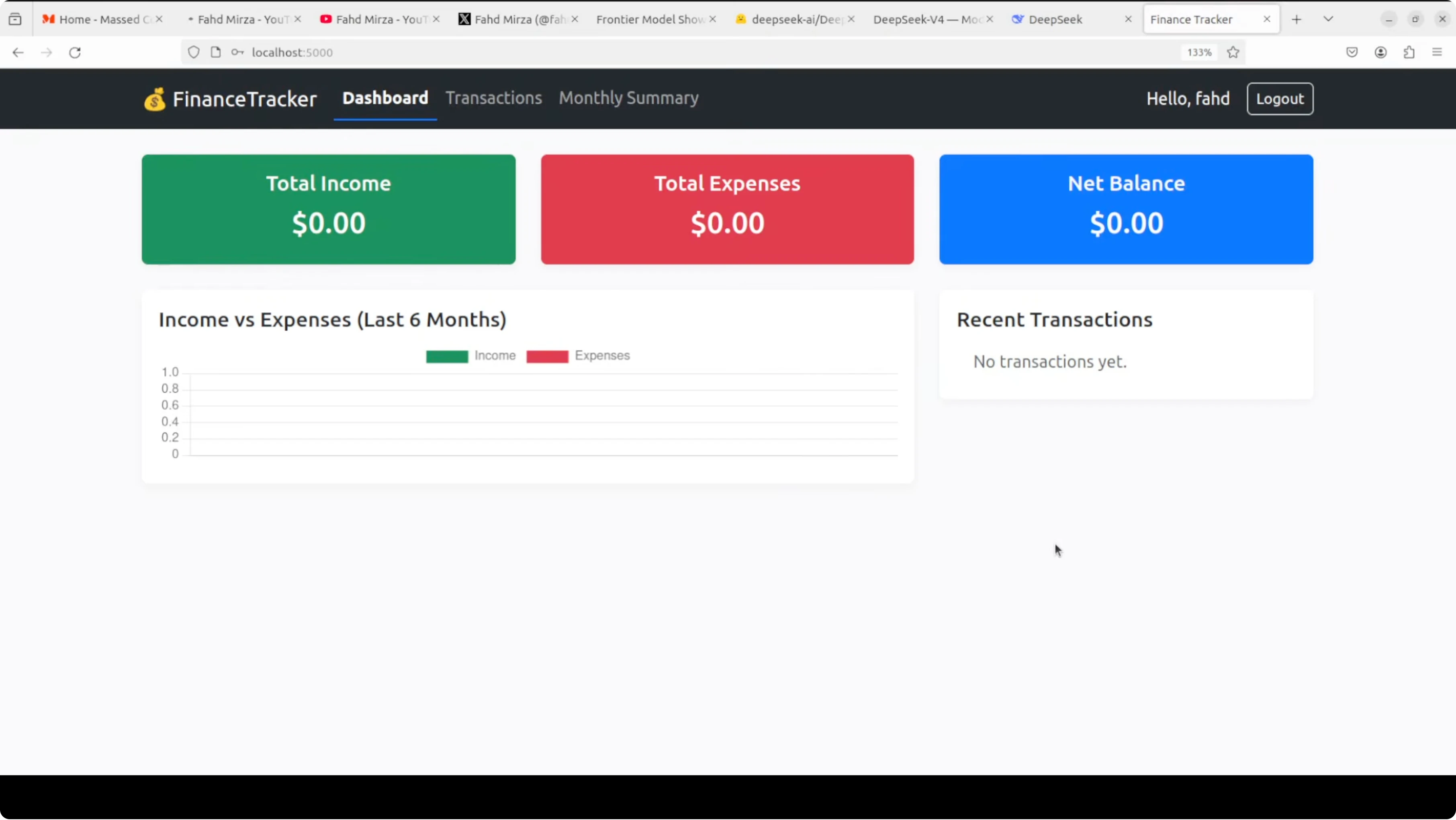Toggle Expenses dataset in chart legend
This screenshot has width=1456, height=820.
578,356
